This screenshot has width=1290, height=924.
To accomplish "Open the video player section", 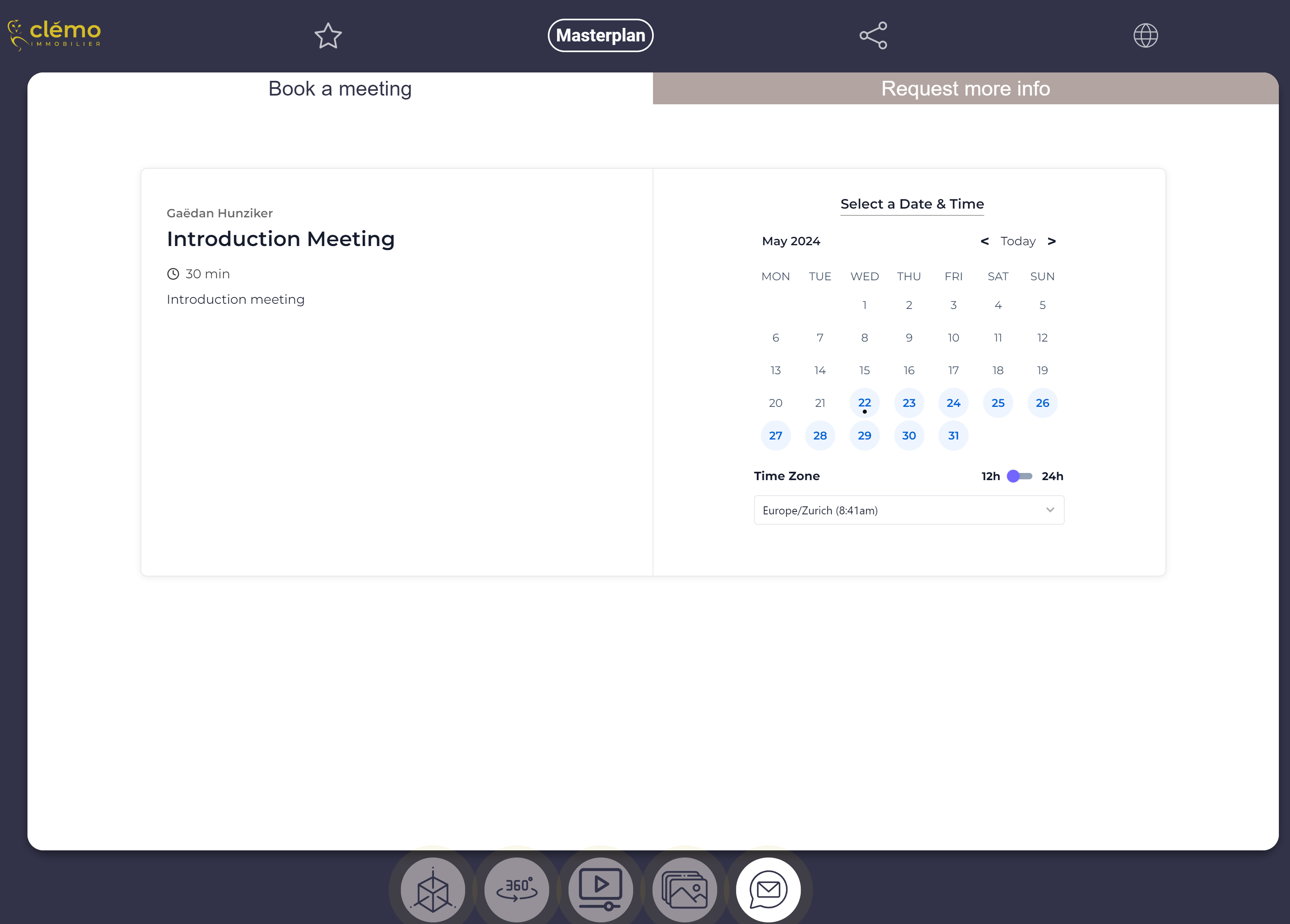I will click(x=601, y=889).
